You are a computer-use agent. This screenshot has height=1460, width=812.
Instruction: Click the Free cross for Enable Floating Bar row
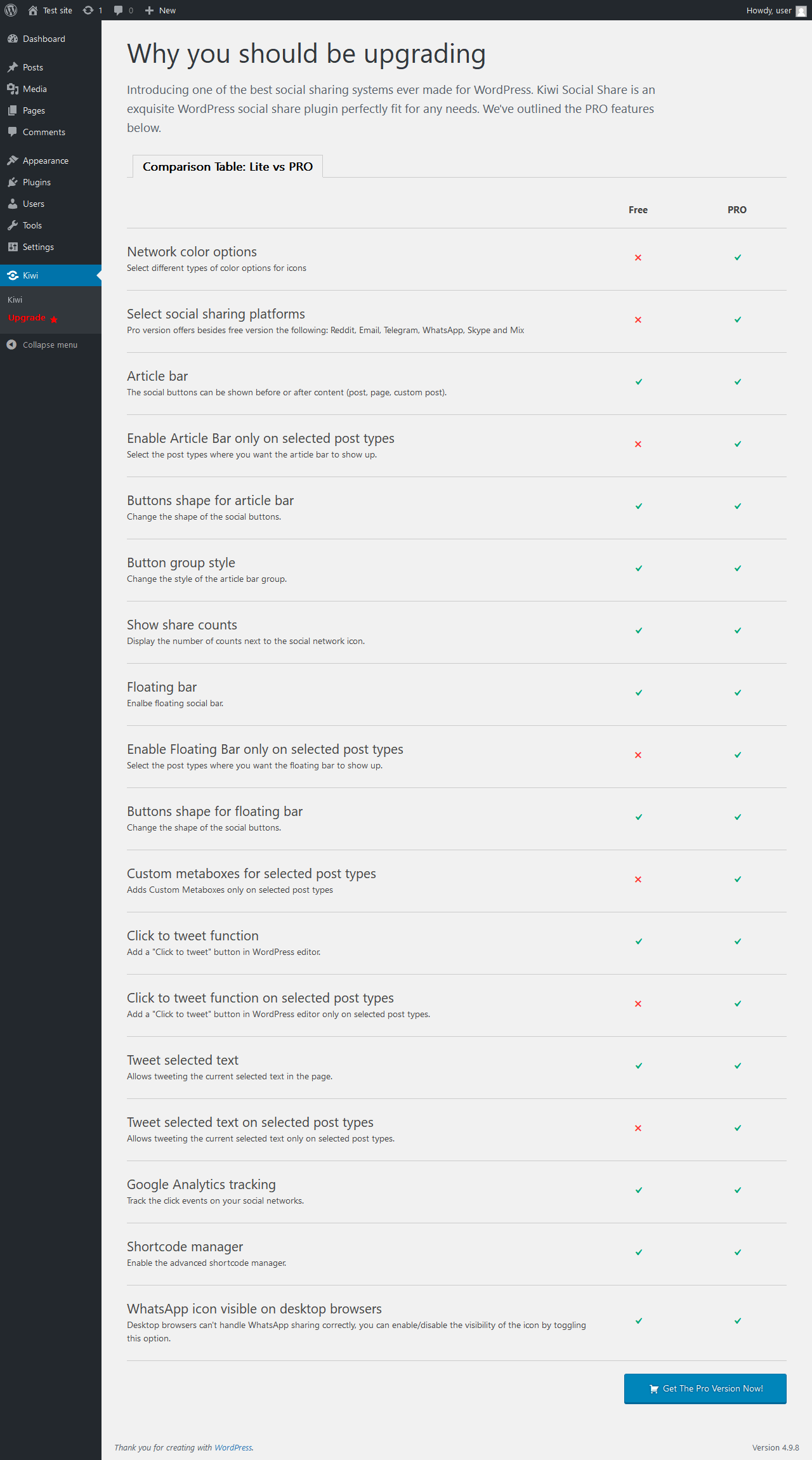pos(638,755)
